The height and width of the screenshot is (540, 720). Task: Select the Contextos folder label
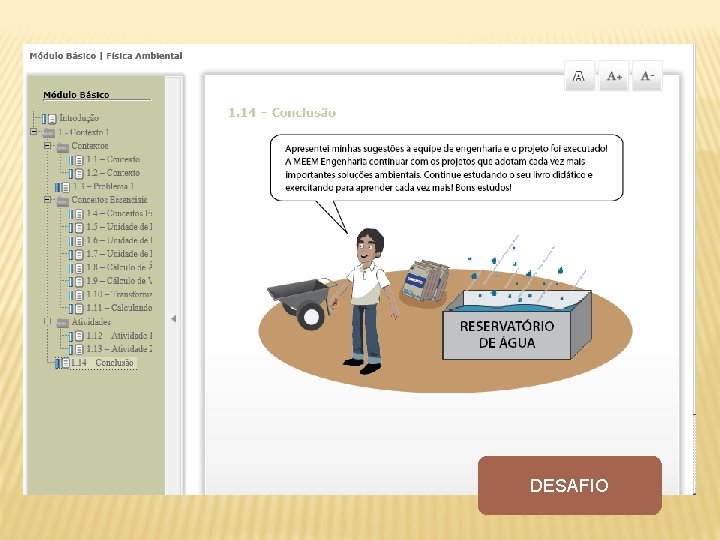coord(90,146)
